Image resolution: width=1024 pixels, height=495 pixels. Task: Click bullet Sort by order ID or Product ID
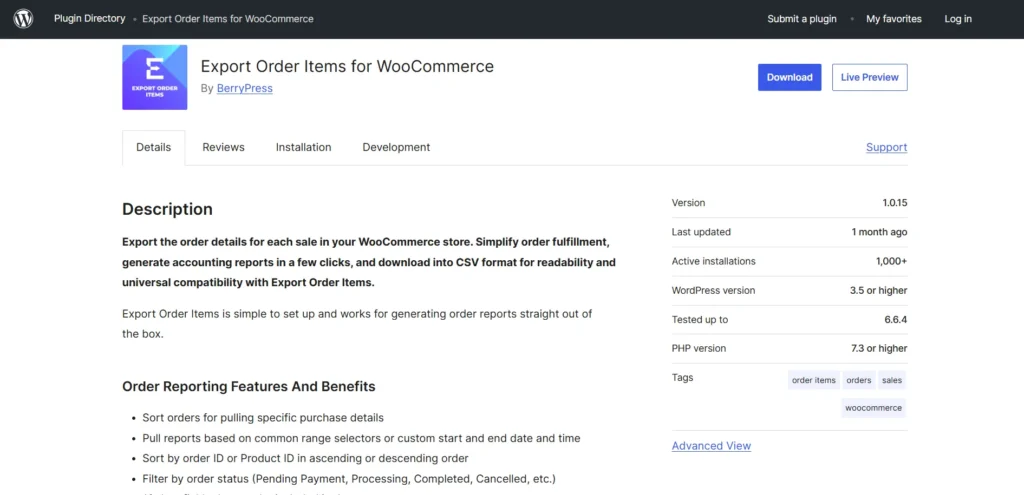click(306, 458)
